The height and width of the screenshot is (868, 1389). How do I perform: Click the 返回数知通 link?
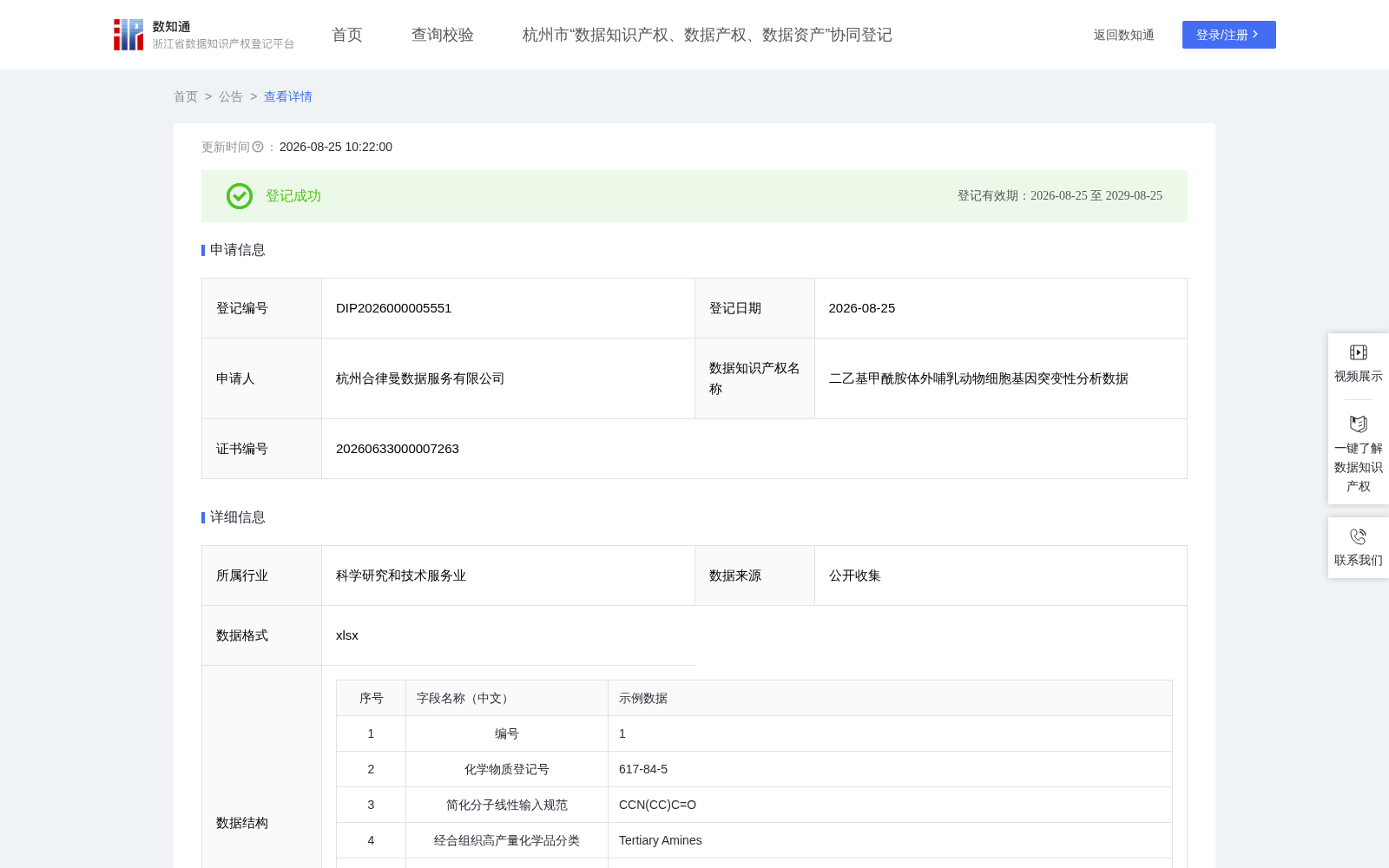tap(1123, 35)
